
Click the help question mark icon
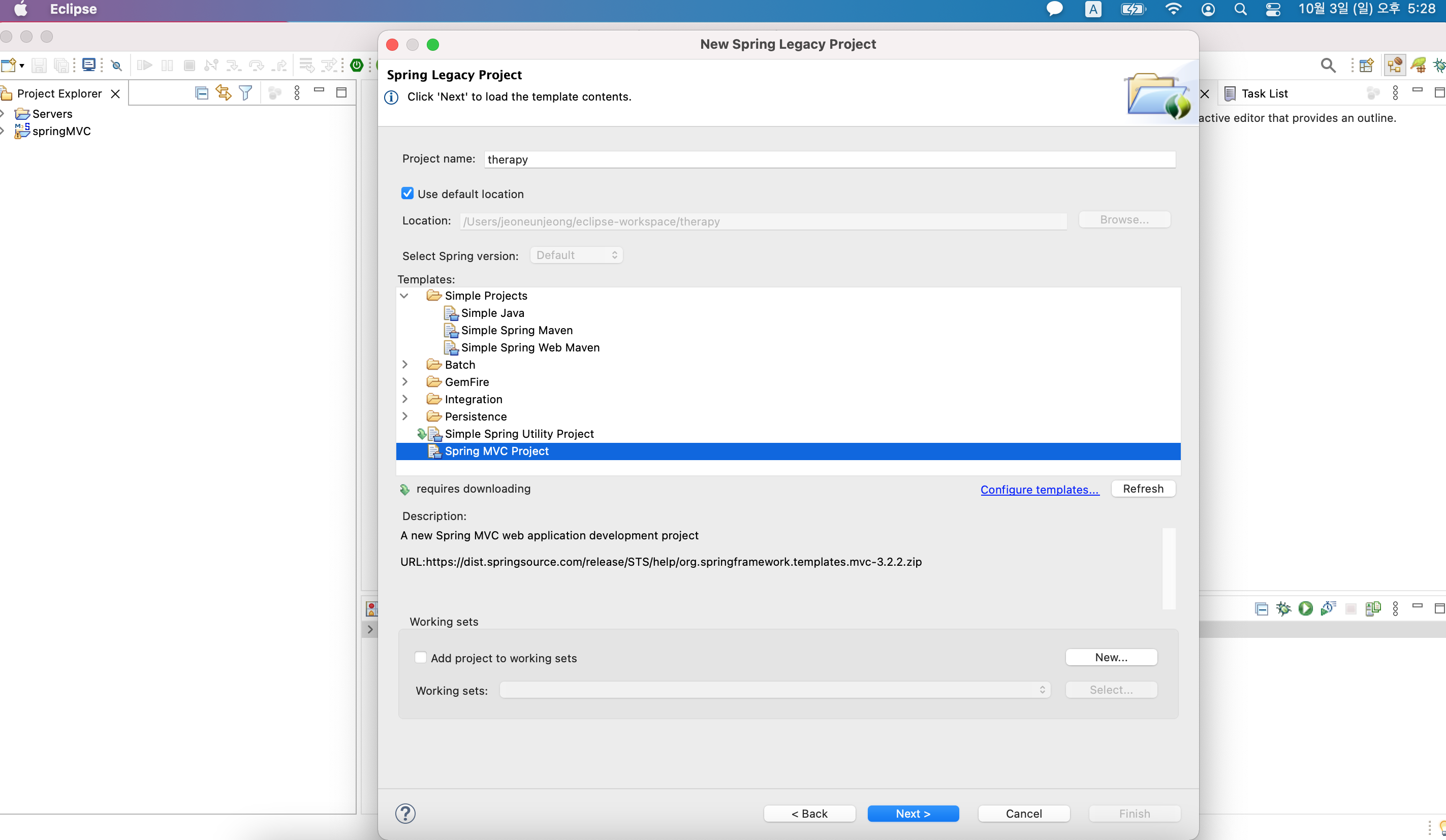click(405, 813)
